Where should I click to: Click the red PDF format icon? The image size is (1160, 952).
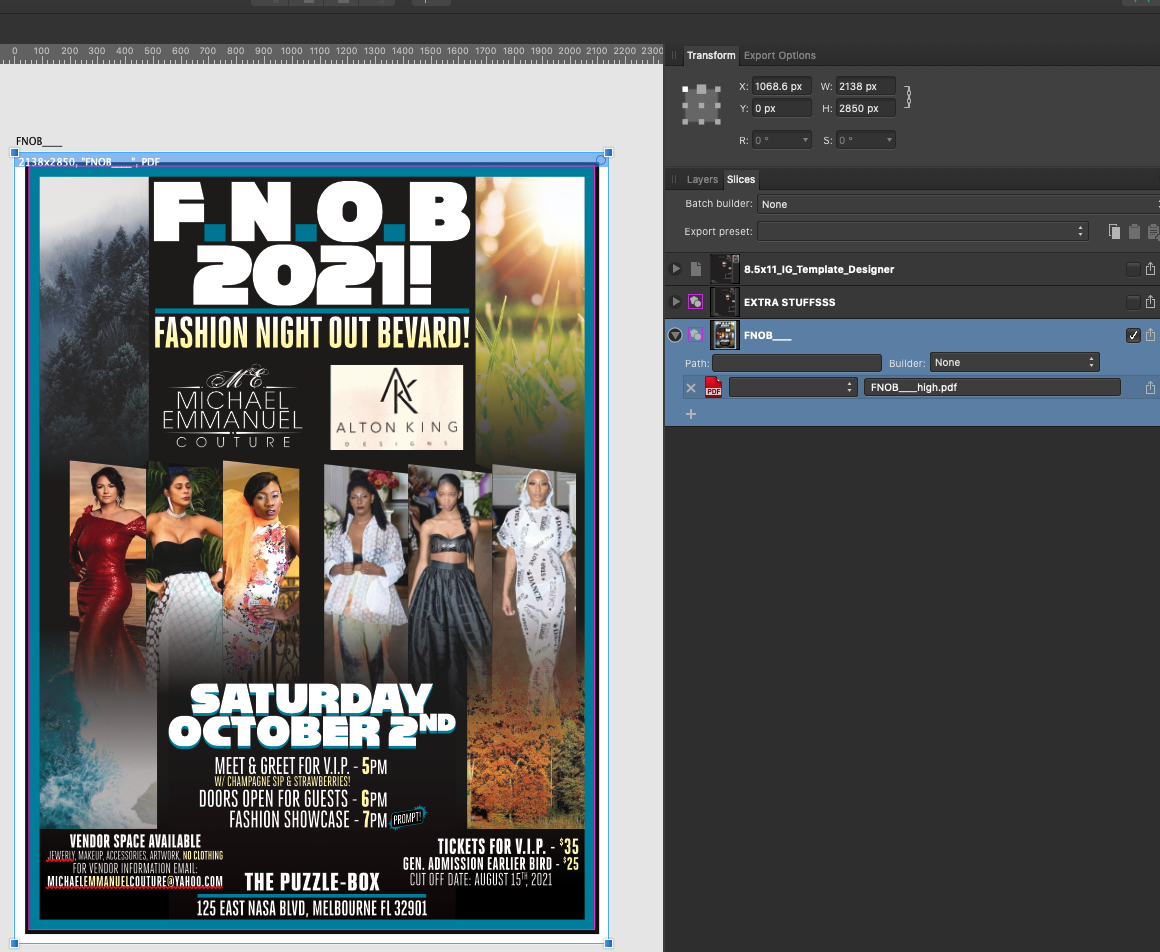point(713,387)
